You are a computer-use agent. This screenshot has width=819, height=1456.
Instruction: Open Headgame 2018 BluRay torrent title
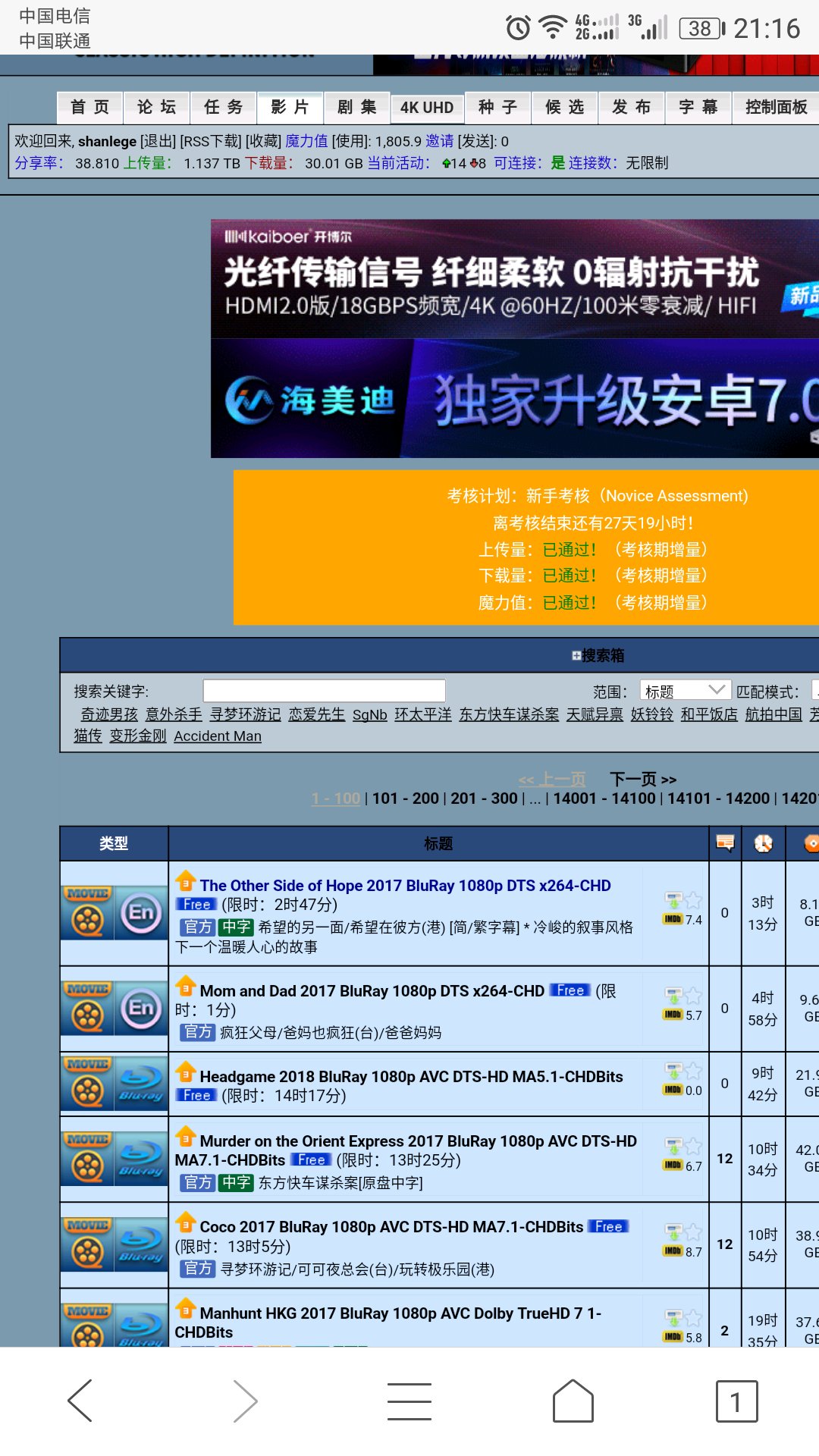point(411,1077)
